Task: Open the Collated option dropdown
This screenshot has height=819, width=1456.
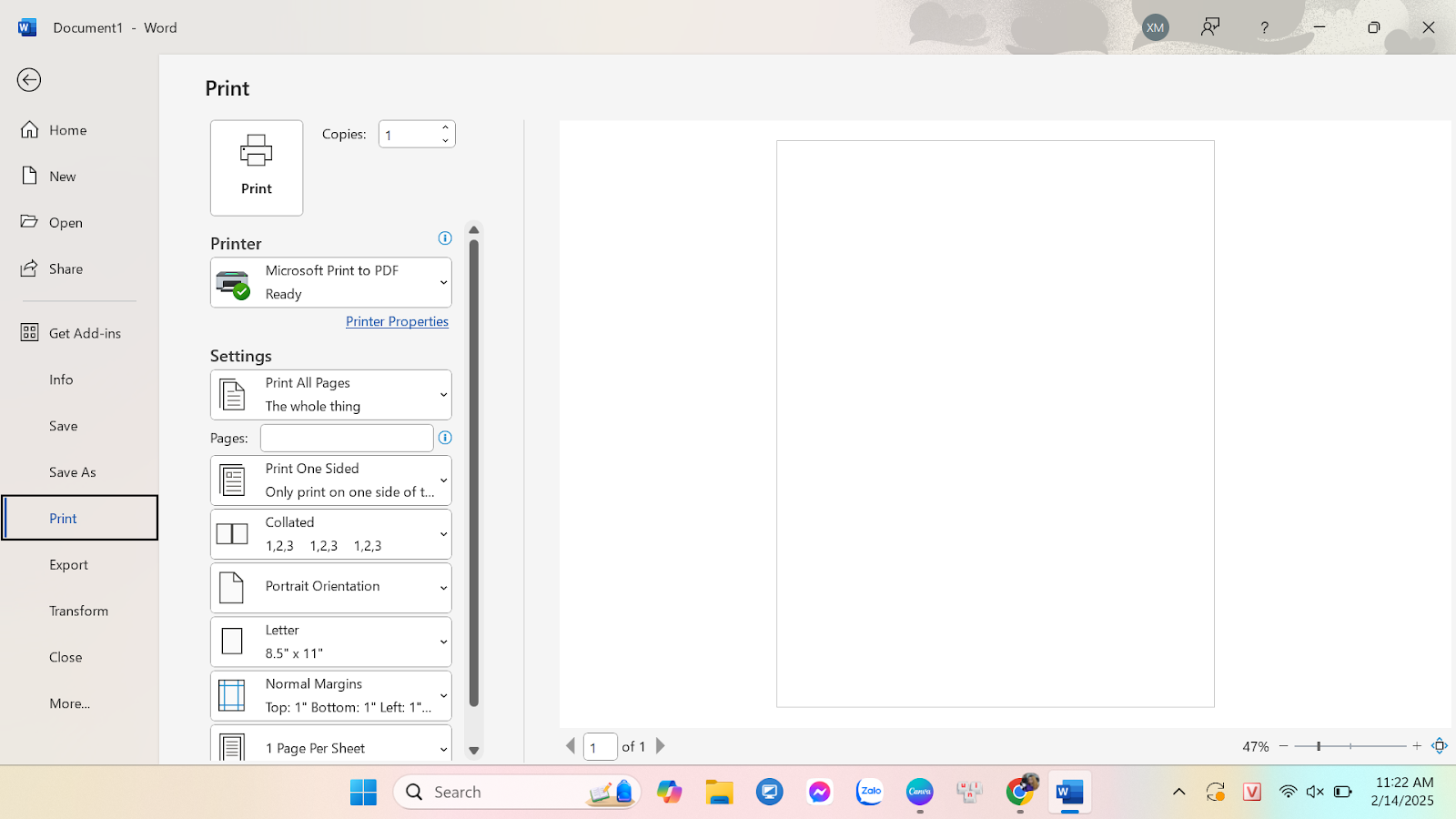Action: pos(331,534)
